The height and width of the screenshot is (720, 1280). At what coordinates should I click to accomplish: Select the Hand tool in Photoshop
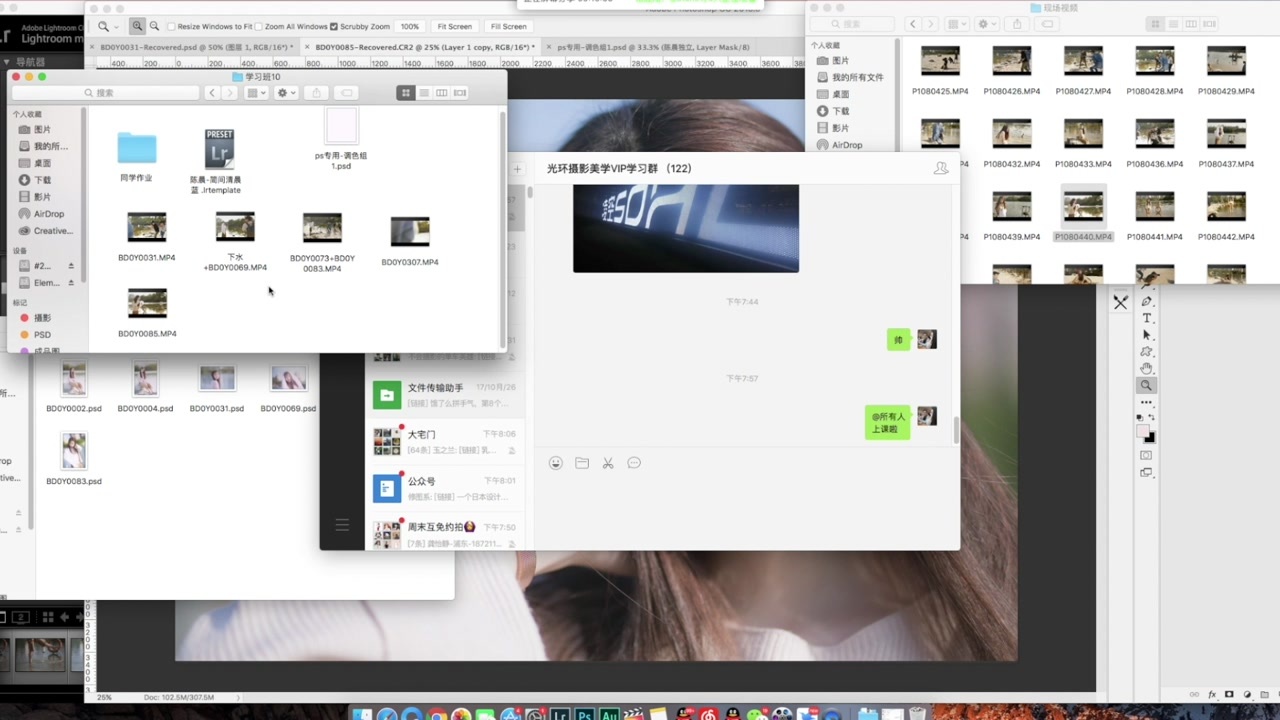coord(1147,369)
